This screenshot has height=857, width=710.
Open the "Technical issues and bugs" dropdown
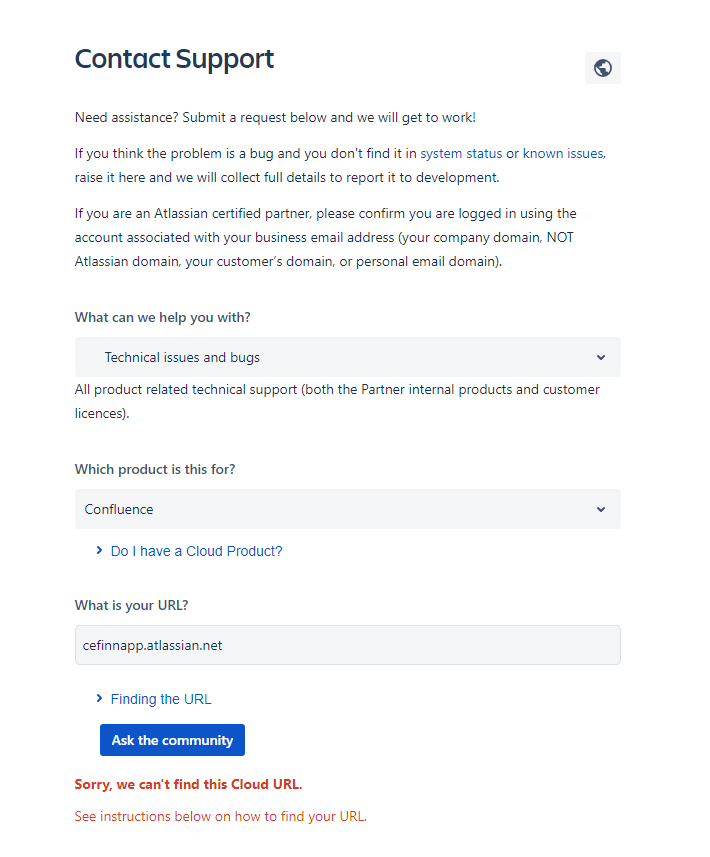pos(347,357)
